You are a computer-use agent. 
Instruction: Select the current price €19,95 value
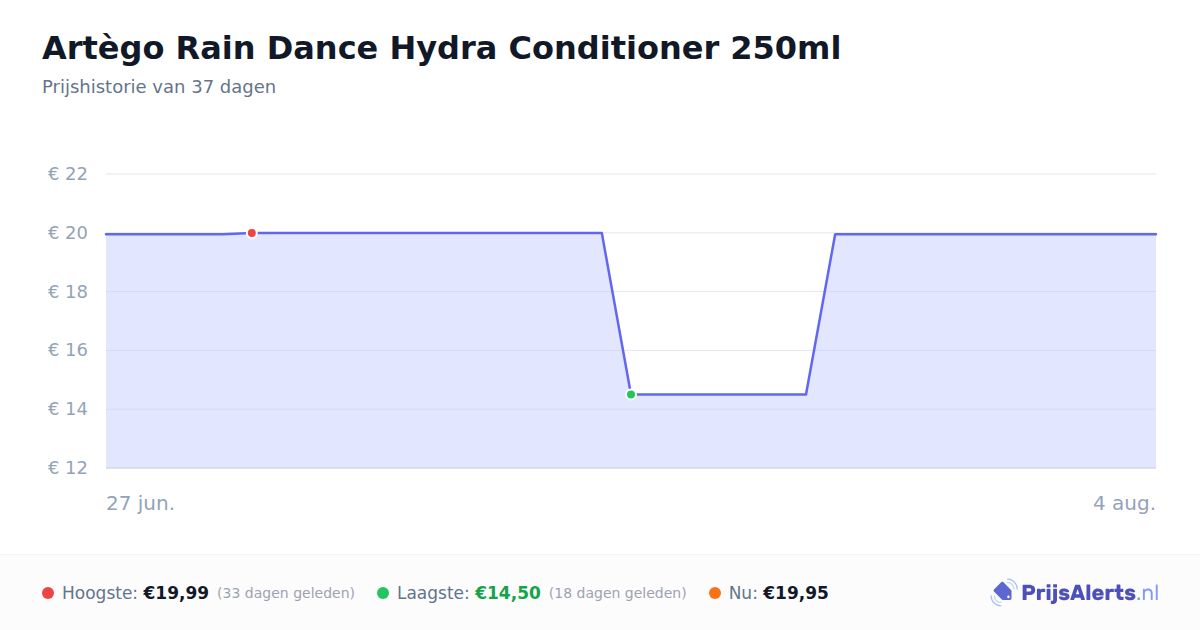pos(796,593)
